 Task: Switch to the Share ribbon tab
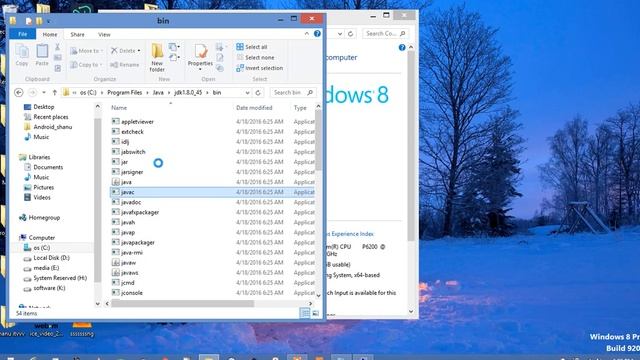click(x=77, y=34)
